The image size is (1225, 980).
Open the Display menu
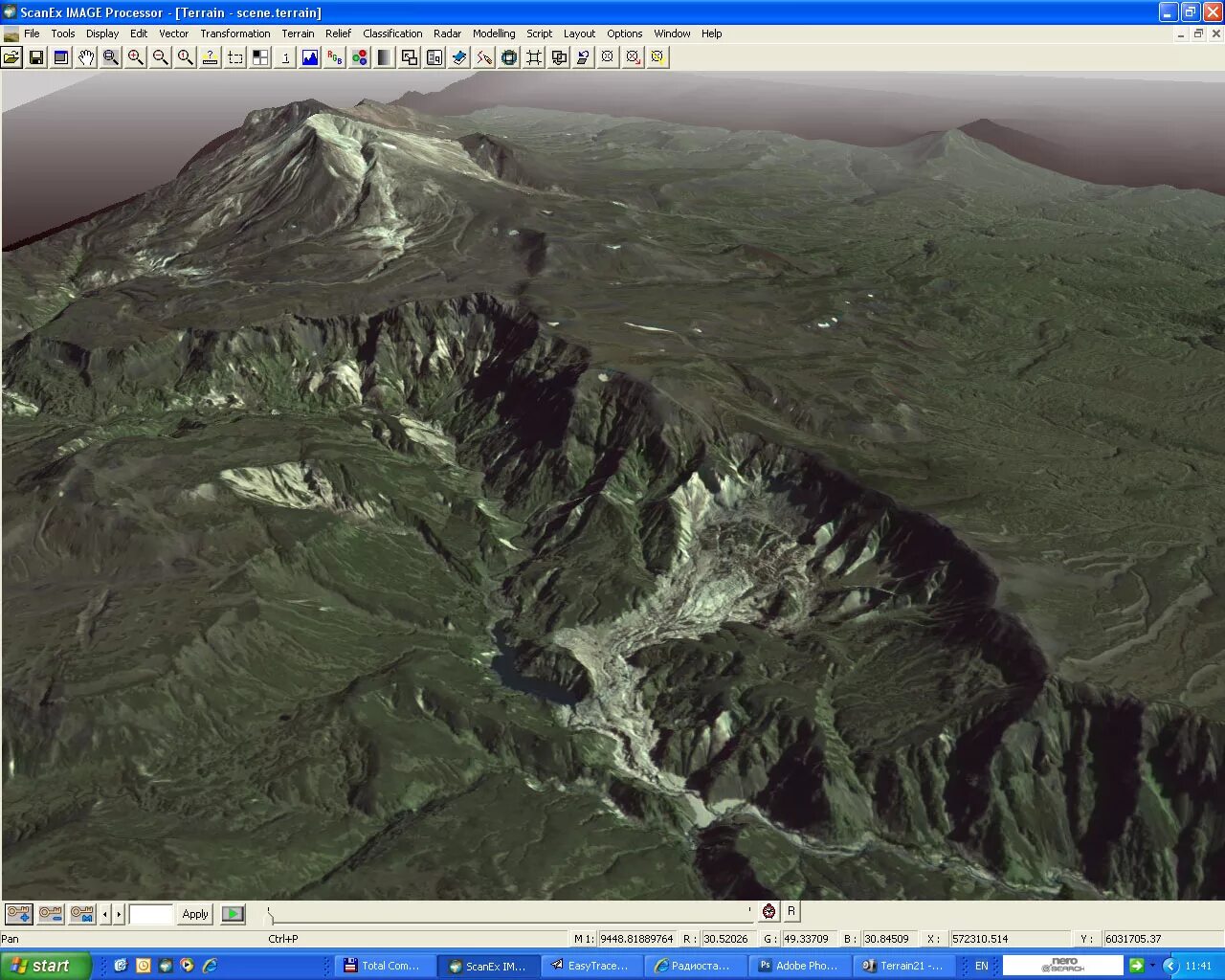coord(102,33)
